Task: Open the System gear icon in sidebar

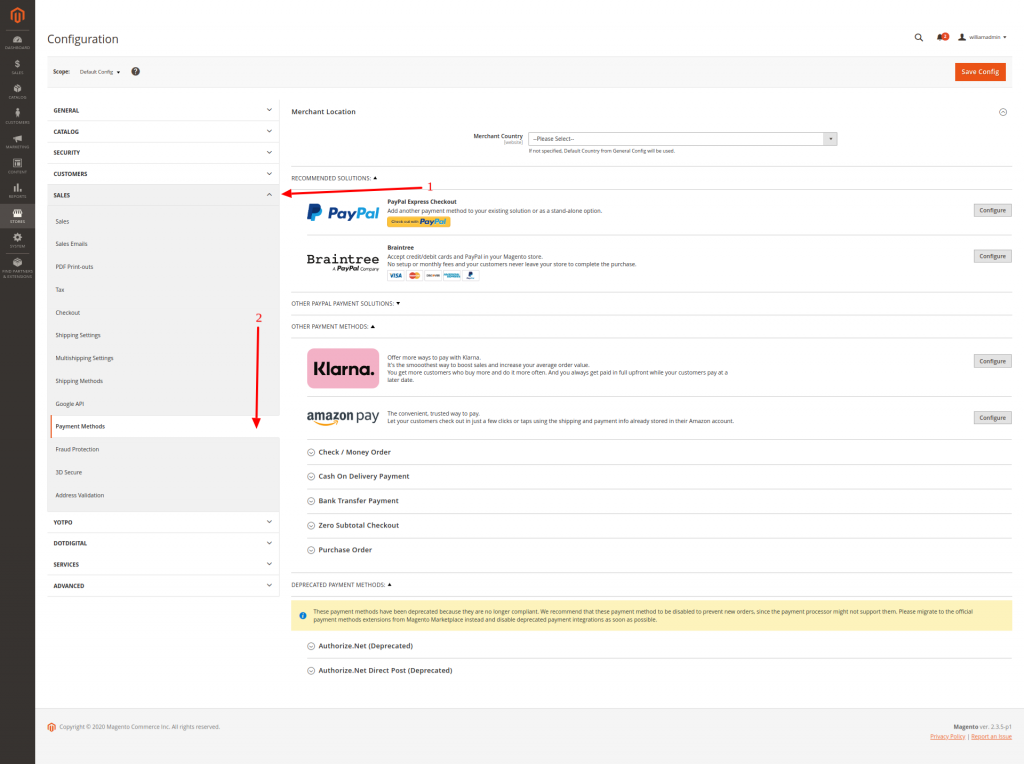Action: [x=17, y=239]
